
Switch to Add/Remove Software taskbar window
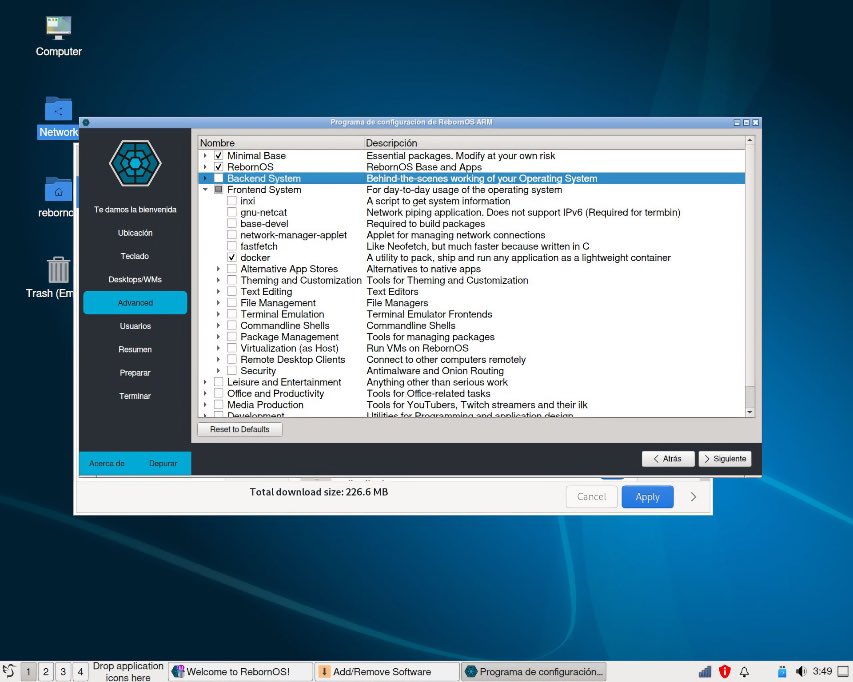tap(387, 672)
